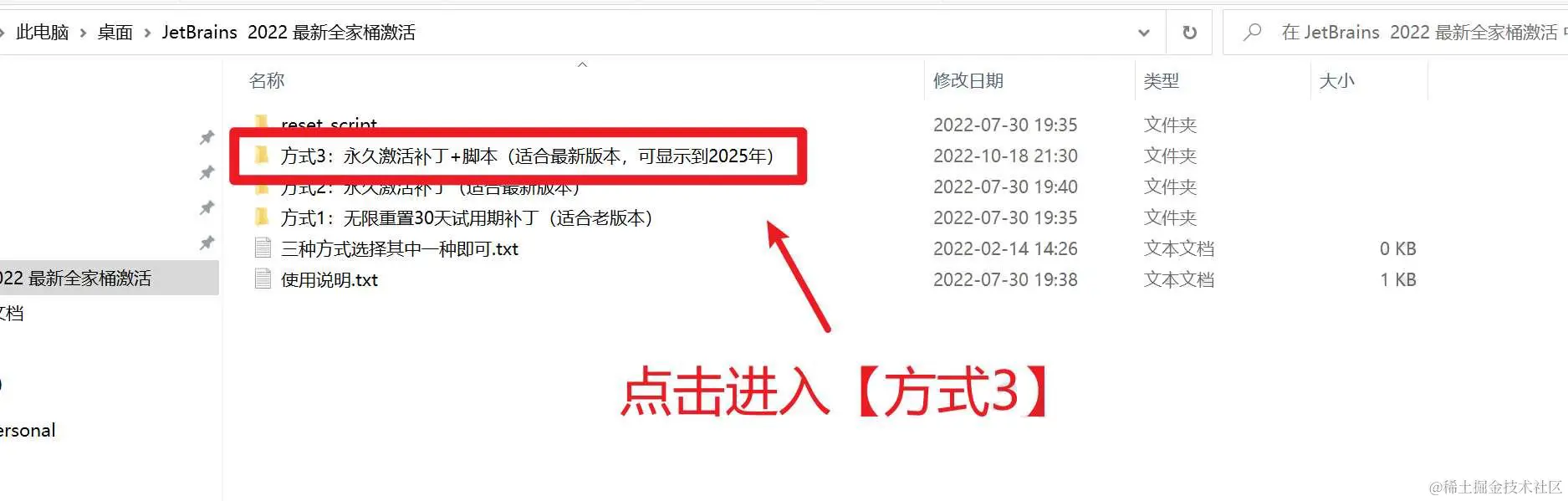This screenshot has width=1568, height=501.
Task: Click the topmost pin icon in sidebar
Action: click(207, 137)
